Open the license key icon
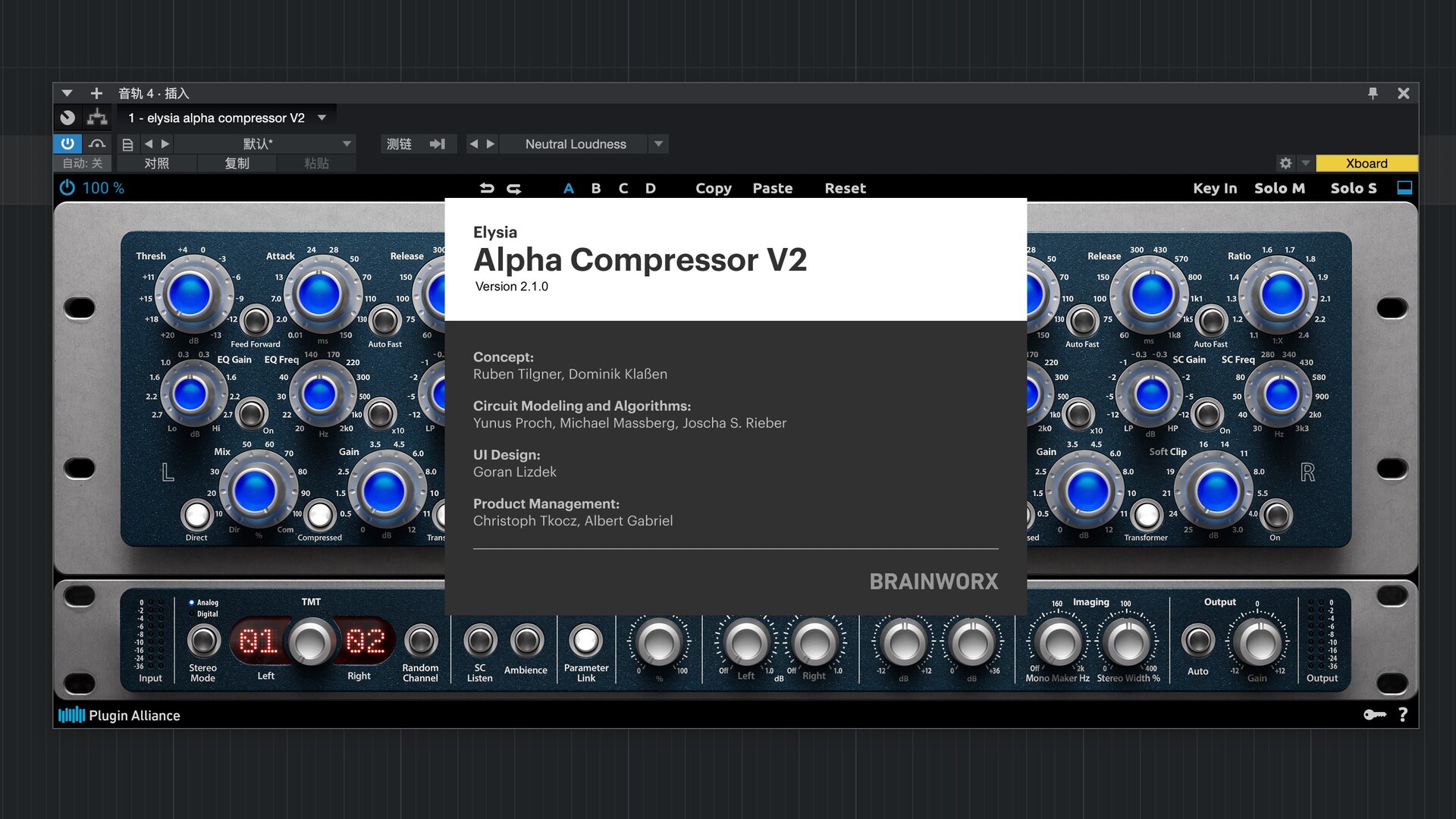1456x819 pixels. (x=1374, y=714)
